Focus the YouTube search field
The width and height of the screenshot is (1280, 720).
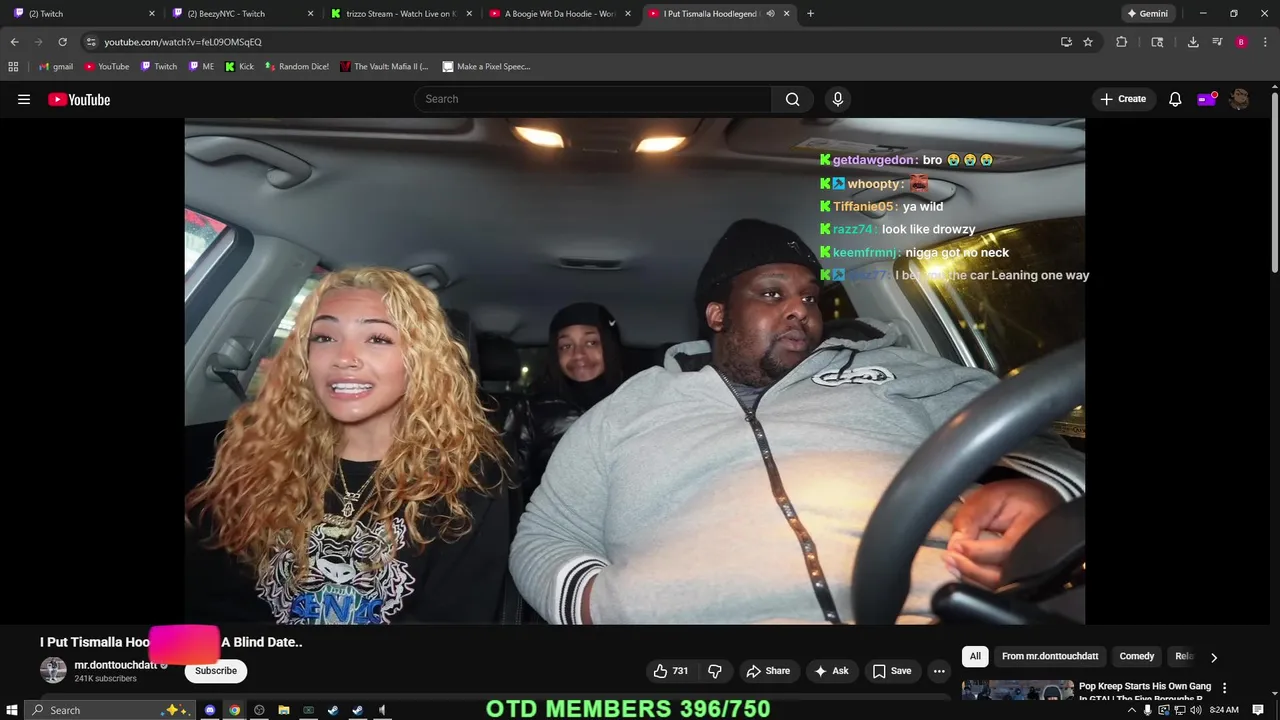(x=592, y=99)
